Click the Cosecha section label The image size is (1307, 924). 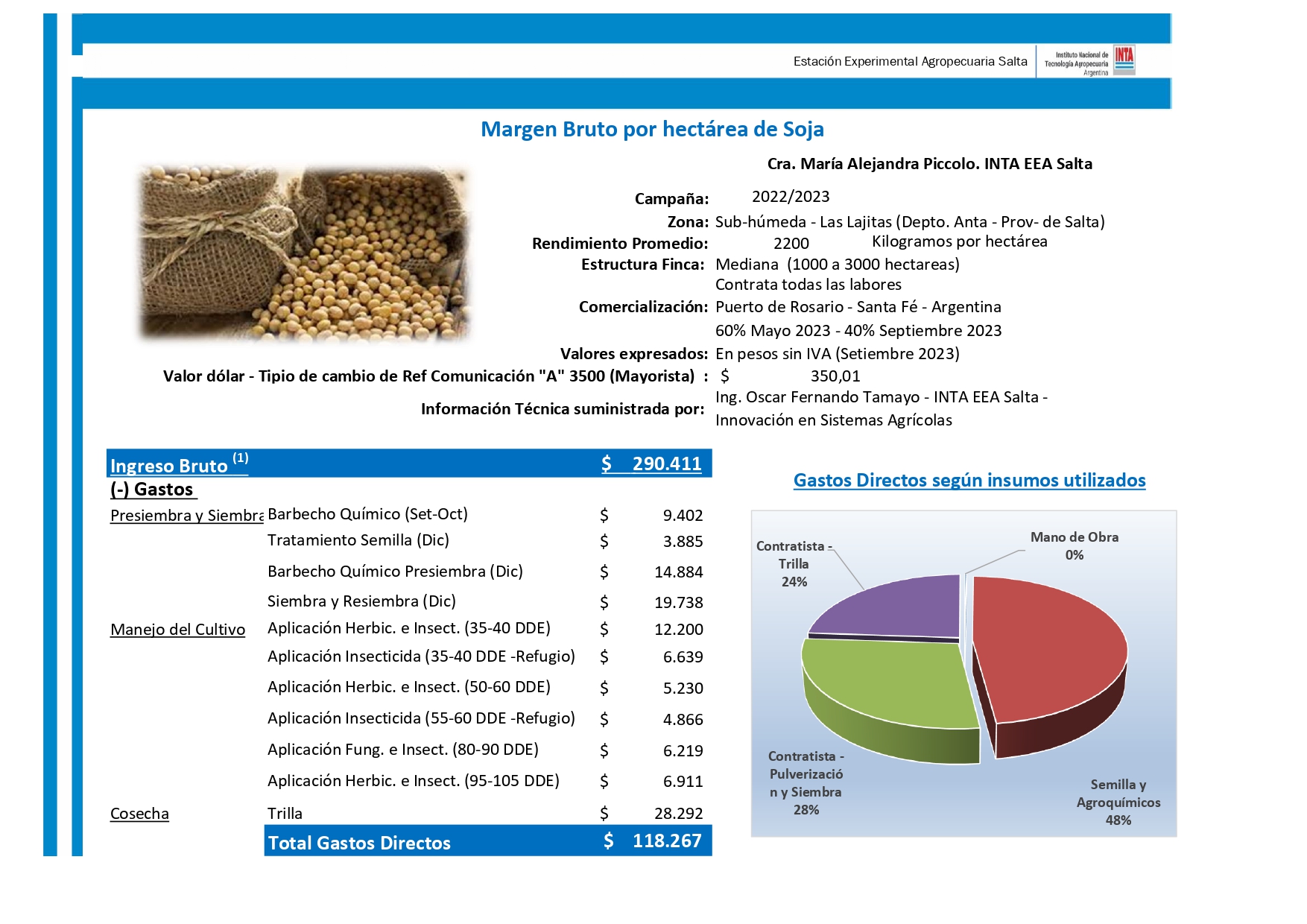(x=139, y=814)
